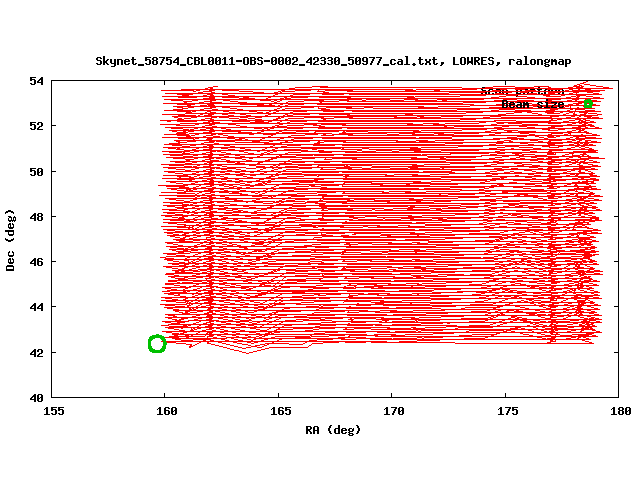Click the y-axis tick label 42

click(36, 353)
